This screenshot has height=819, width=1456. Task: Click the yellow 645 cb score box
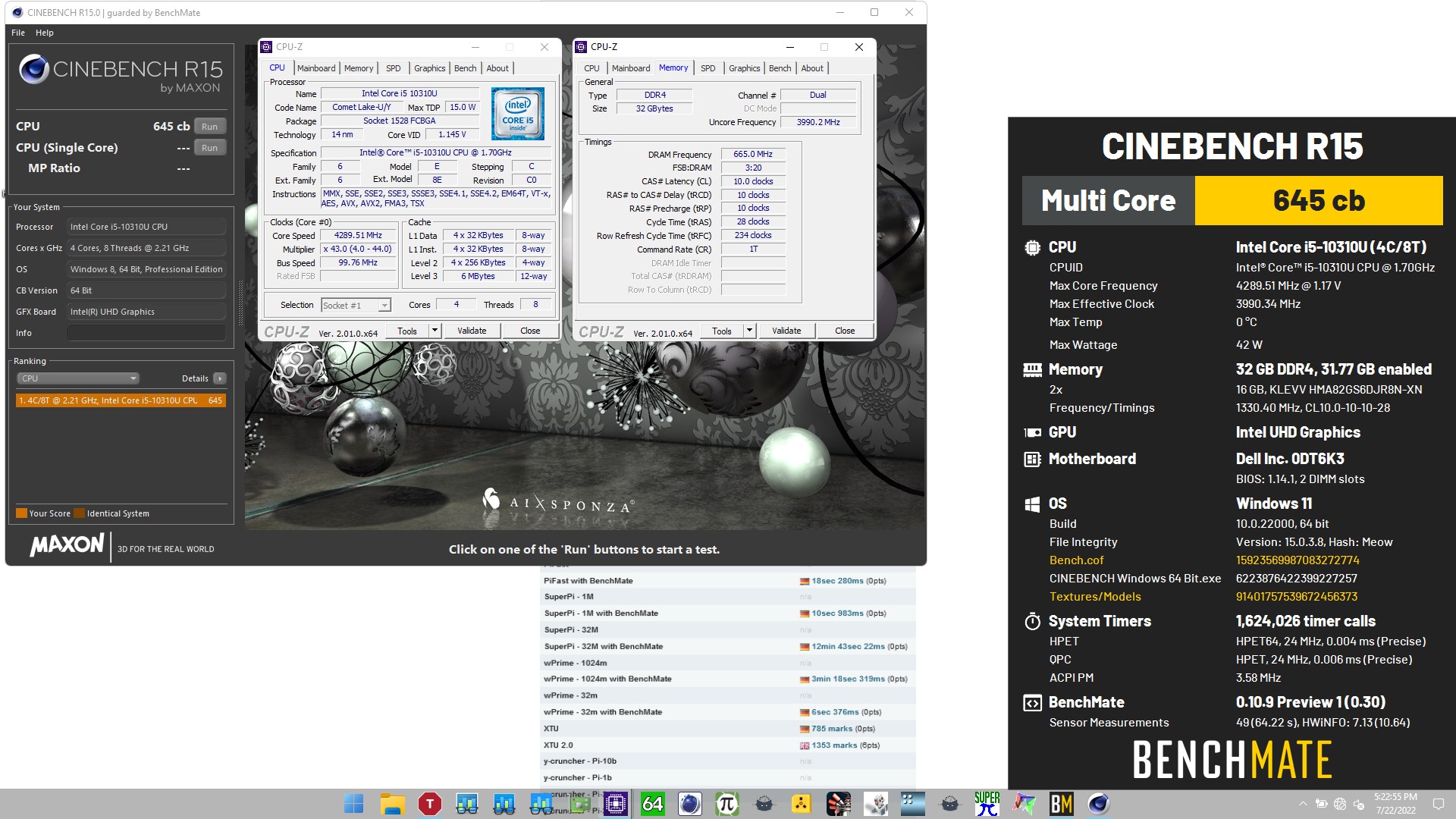point(1319,201)
